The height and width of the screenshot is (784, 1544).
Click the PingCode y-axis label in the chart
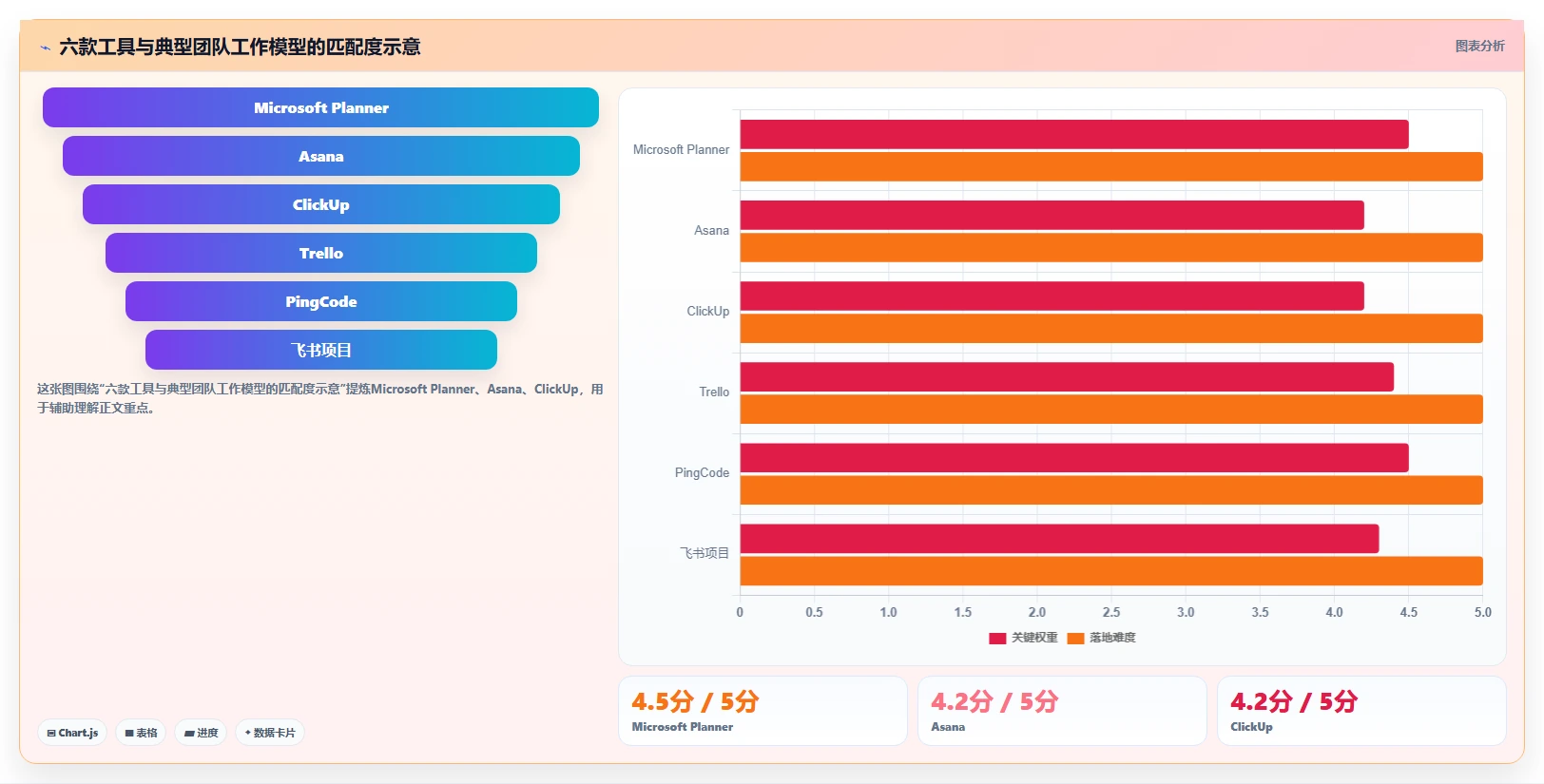702,473
